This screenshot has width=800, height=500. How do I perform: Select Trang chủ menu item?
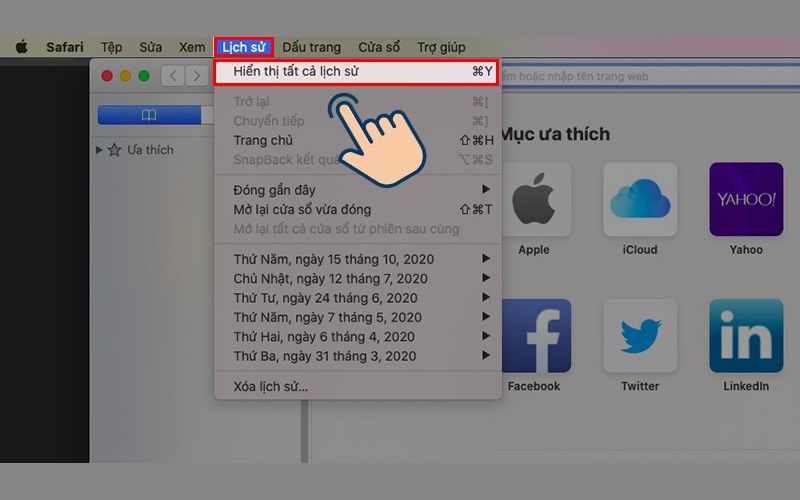[x=263, y=140]
